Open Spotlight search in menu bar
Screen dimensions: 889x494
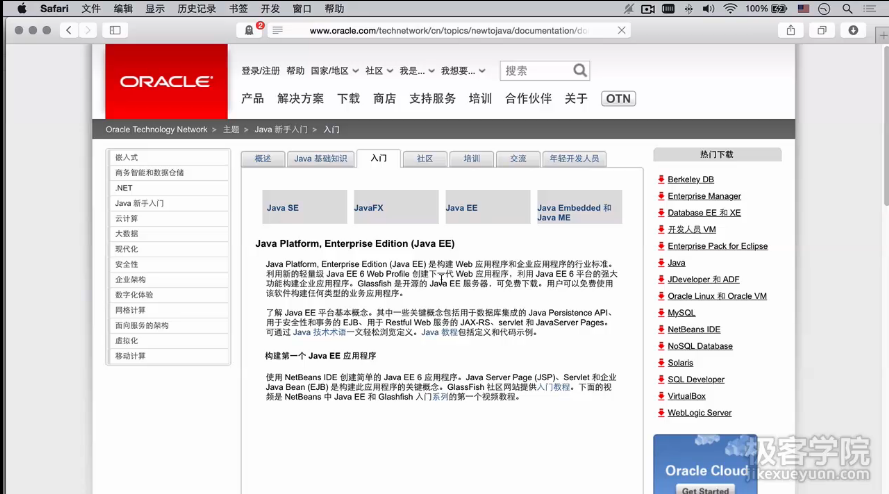(x=847, y=9)
